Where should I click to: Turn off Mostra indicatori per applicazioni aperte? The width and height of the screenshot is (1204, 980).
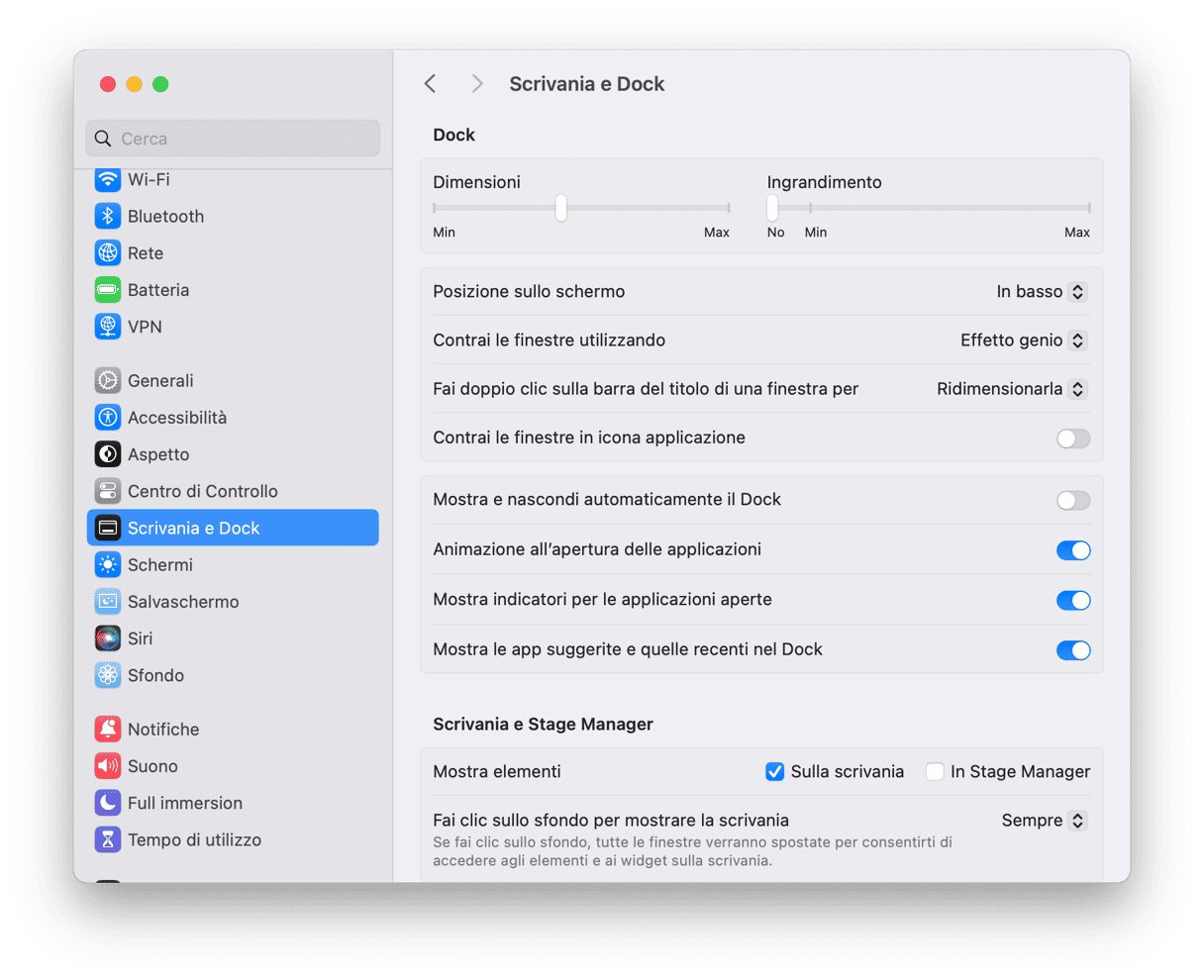click(1073, 600)
